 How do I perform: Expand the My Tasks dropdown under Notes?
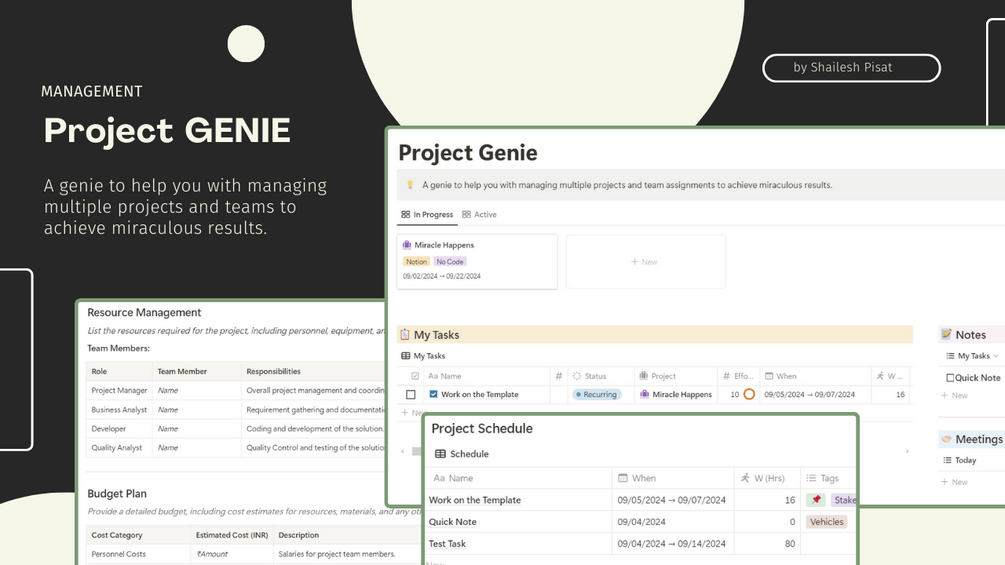(972, 356)
